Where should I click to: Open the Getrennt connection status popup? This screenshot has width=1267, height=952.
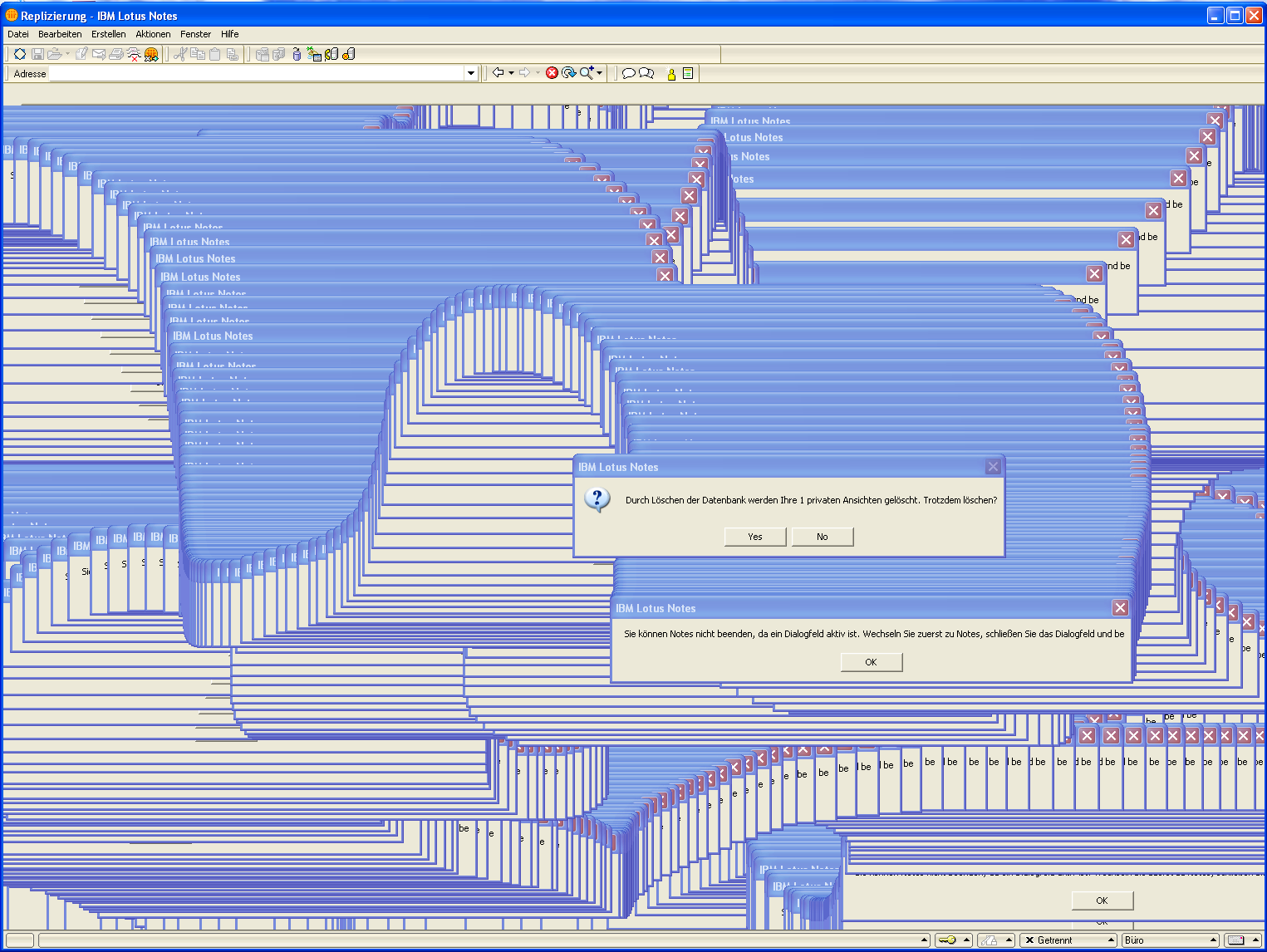1068,940
